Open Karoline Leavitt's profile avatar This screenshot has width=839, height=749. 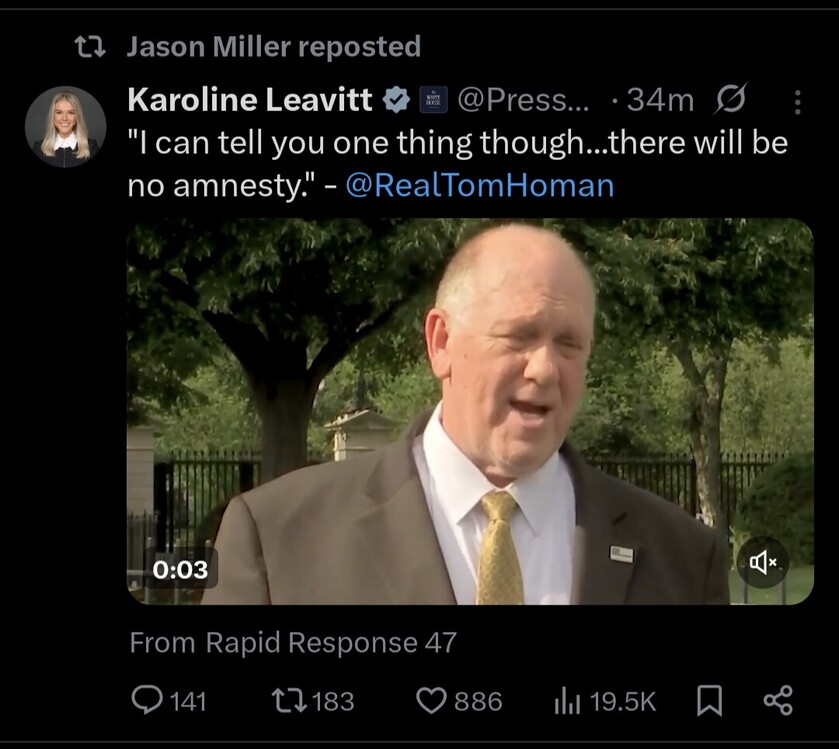66,126
